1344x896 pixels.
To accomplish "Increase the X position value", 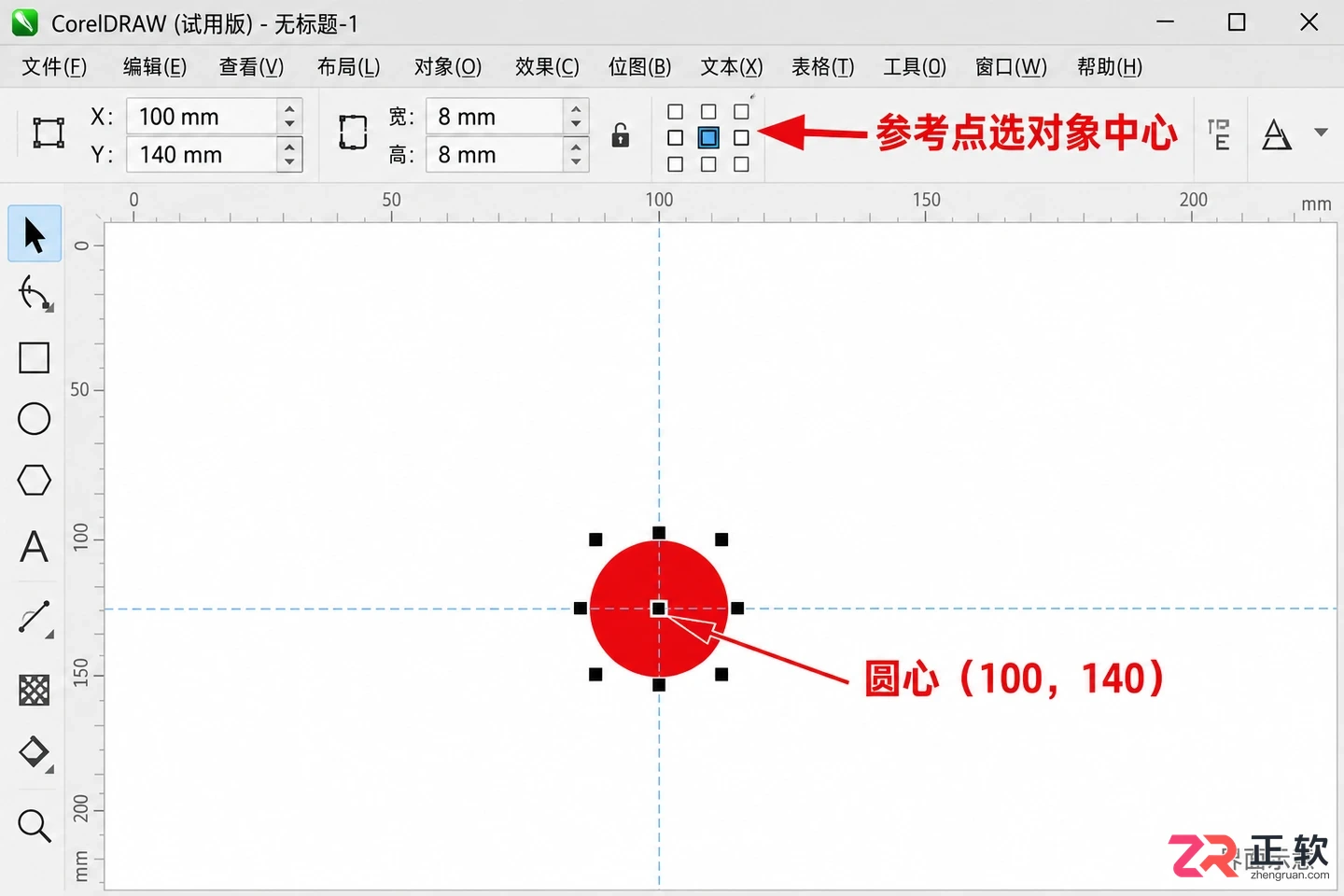I will click(x=290, y=108).
